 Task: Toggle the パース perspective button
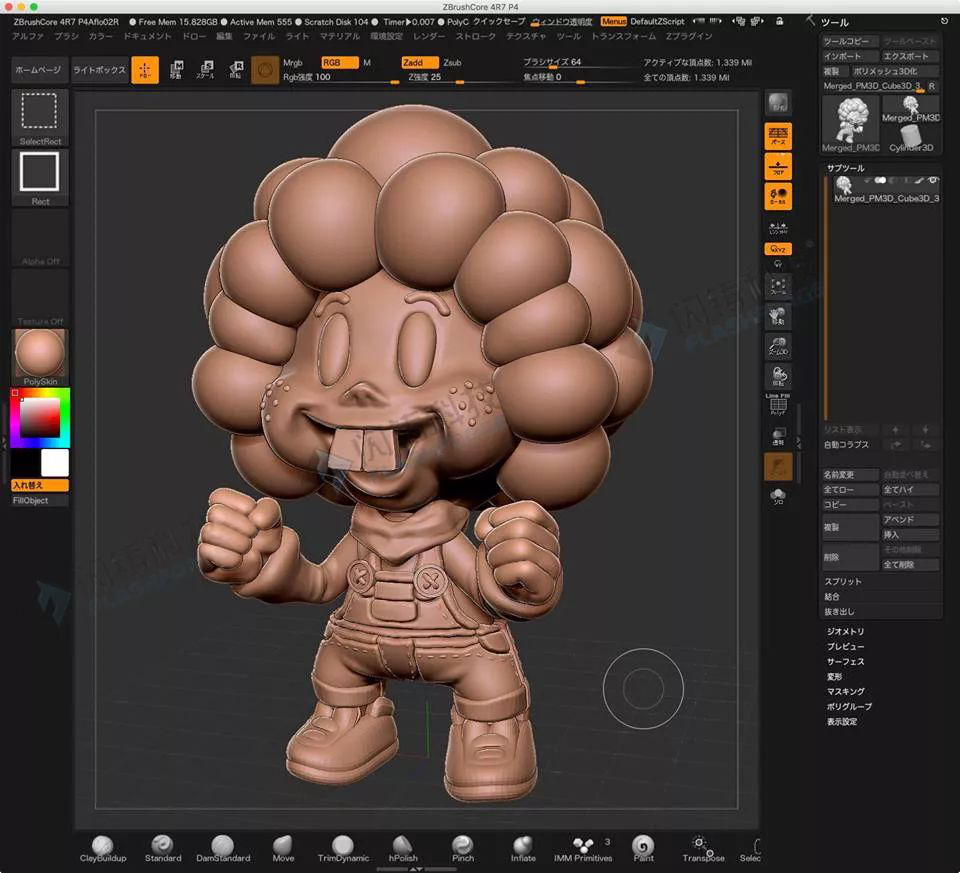[778, 136]
